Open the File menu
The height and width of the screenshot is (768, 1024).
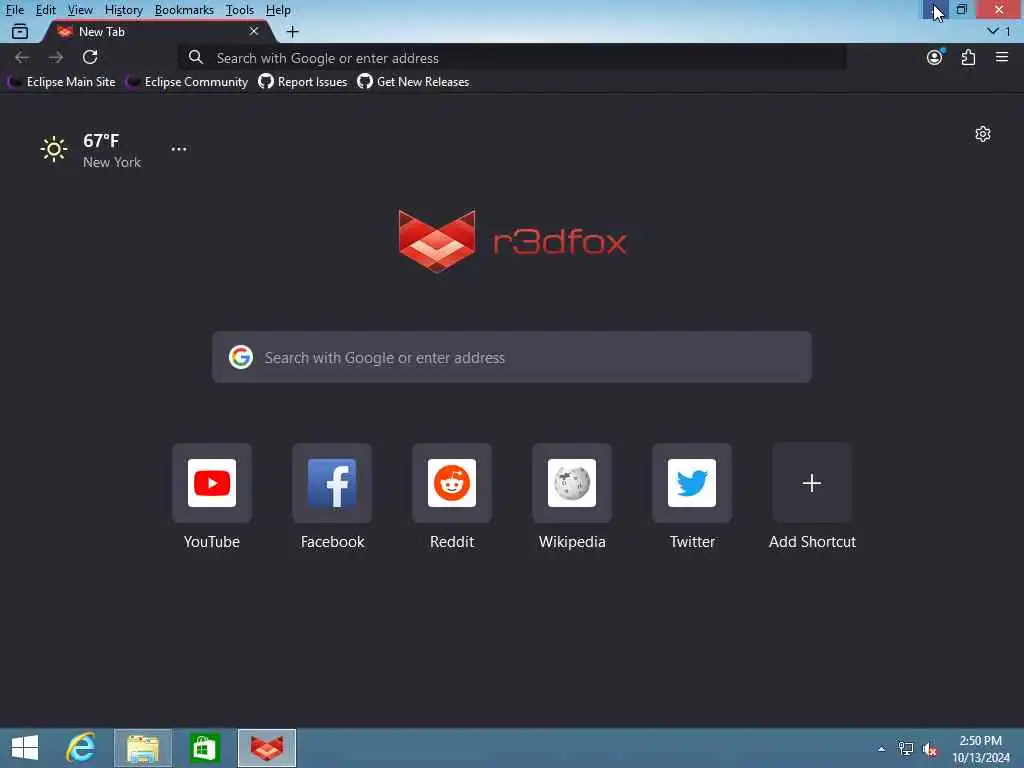14,10
